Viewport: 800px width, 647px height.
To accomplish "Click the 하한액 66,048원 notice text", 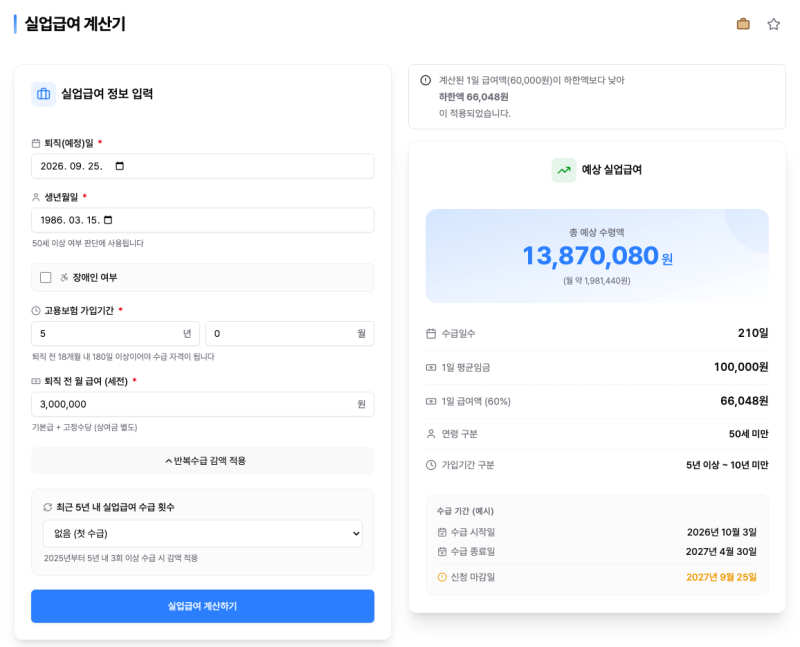I will coord(473,97).
